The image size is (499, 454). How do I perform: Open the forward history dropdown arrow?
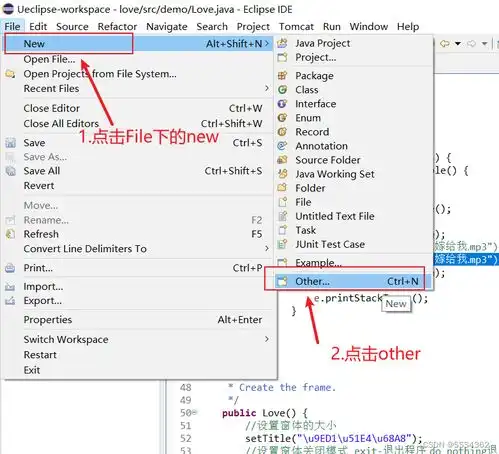pyautogui.click(x=484, y=44)
